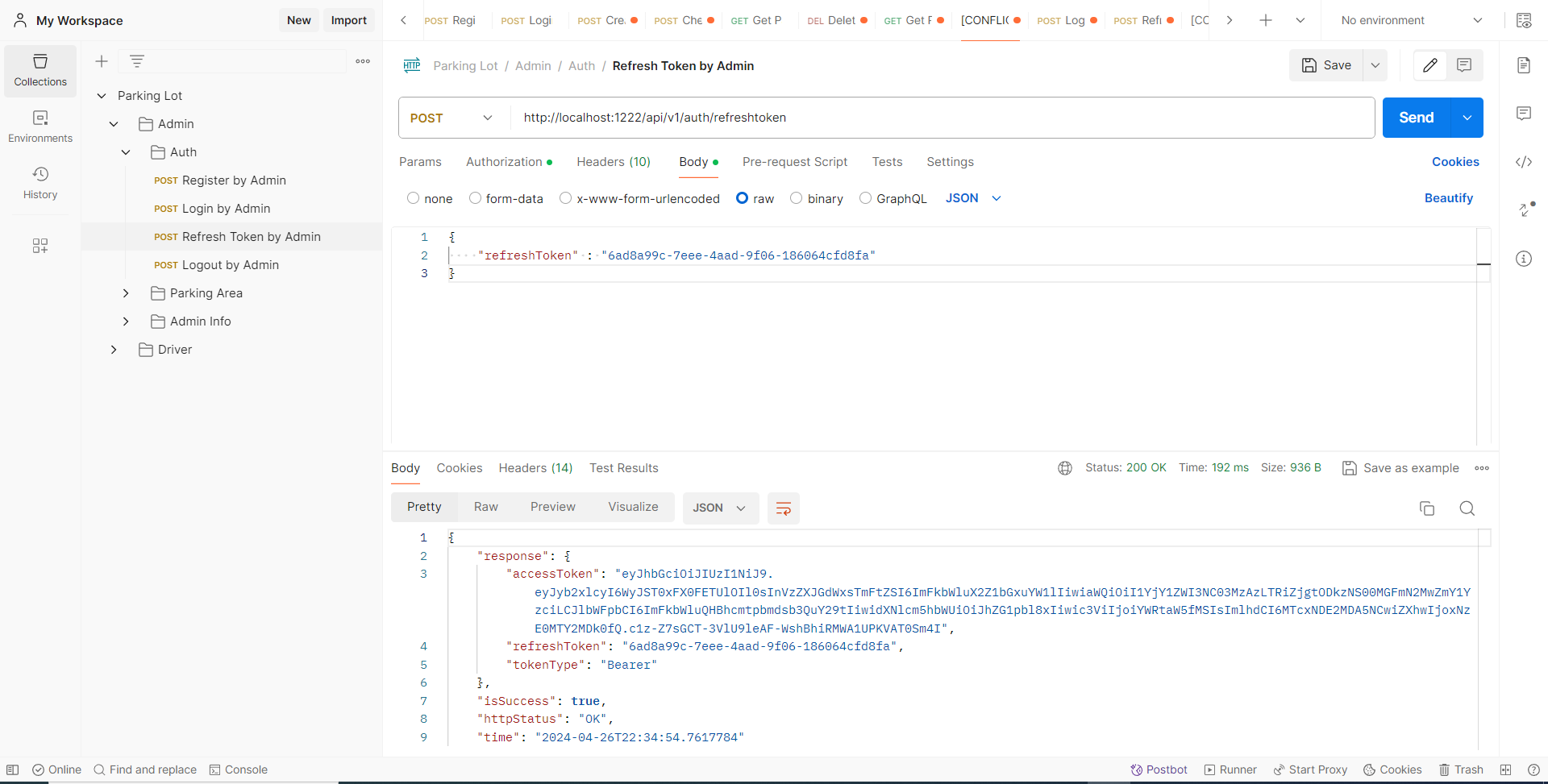Image resolution: width=1548 pixels, height=784 pixels.
Task: Open a new request tab with plus
Action: (x=1266, y=20)
